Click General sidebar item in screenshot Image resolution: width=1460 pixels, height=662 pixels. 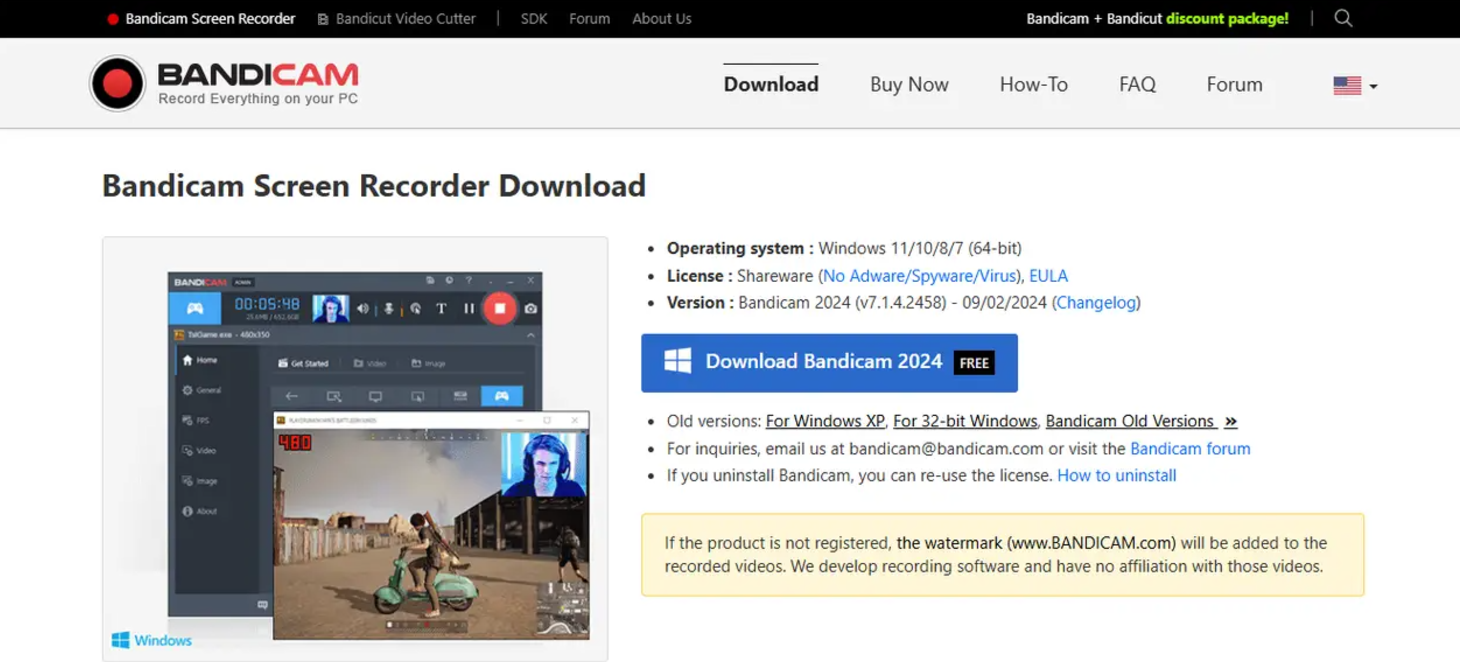[x=202, y=390]
